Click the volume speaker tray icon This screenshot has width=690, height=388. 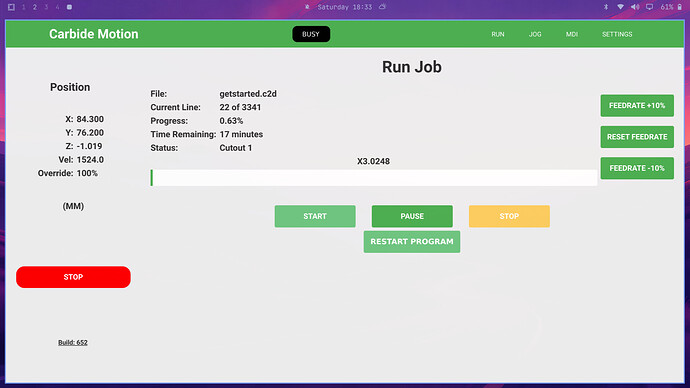click(x=635, y=7)
